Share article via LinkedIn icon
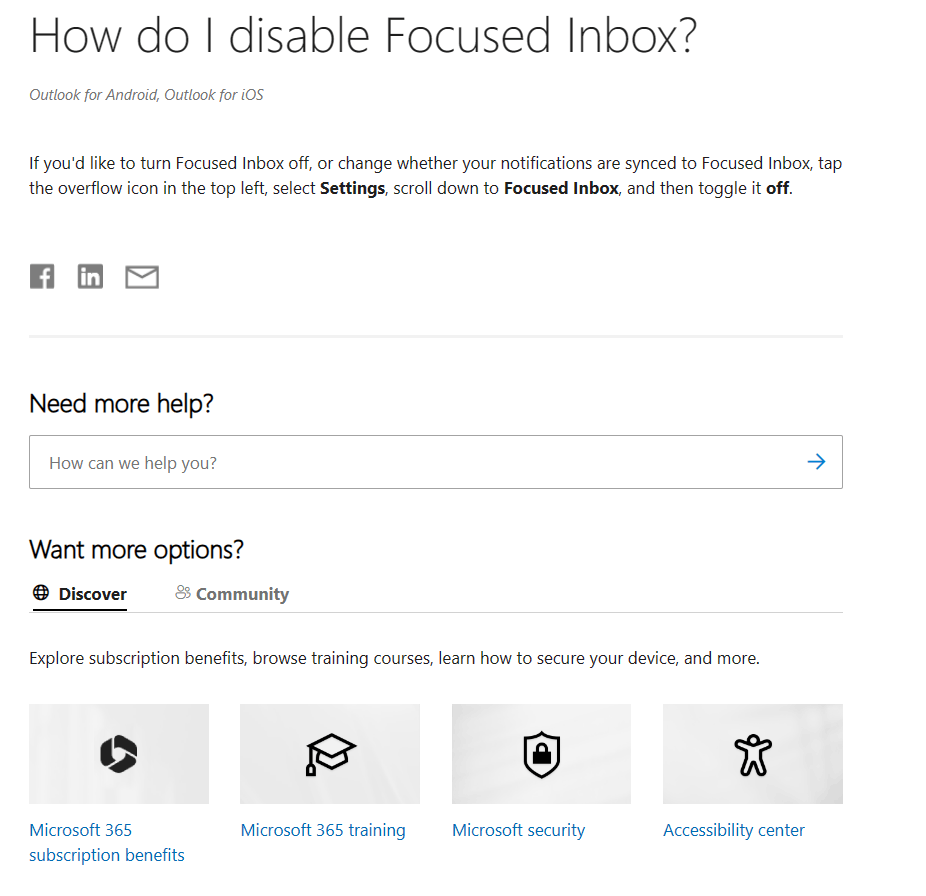Viewport: 926px width, 896px height. 90,276
